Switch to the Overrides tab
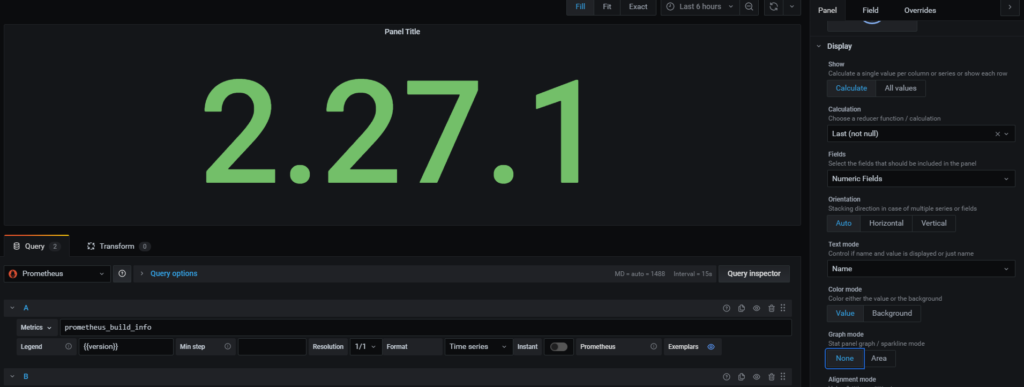 920,10
